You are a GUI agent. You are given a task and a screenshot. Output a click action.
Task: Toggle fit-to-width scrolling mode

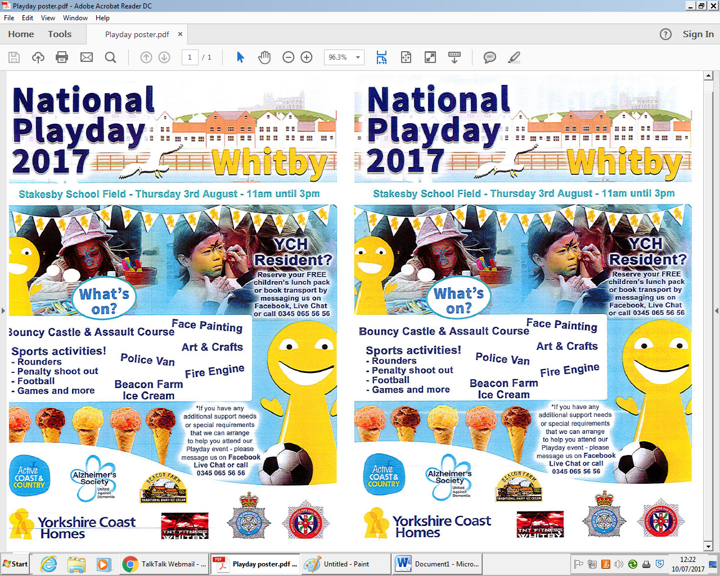[381, 58]
